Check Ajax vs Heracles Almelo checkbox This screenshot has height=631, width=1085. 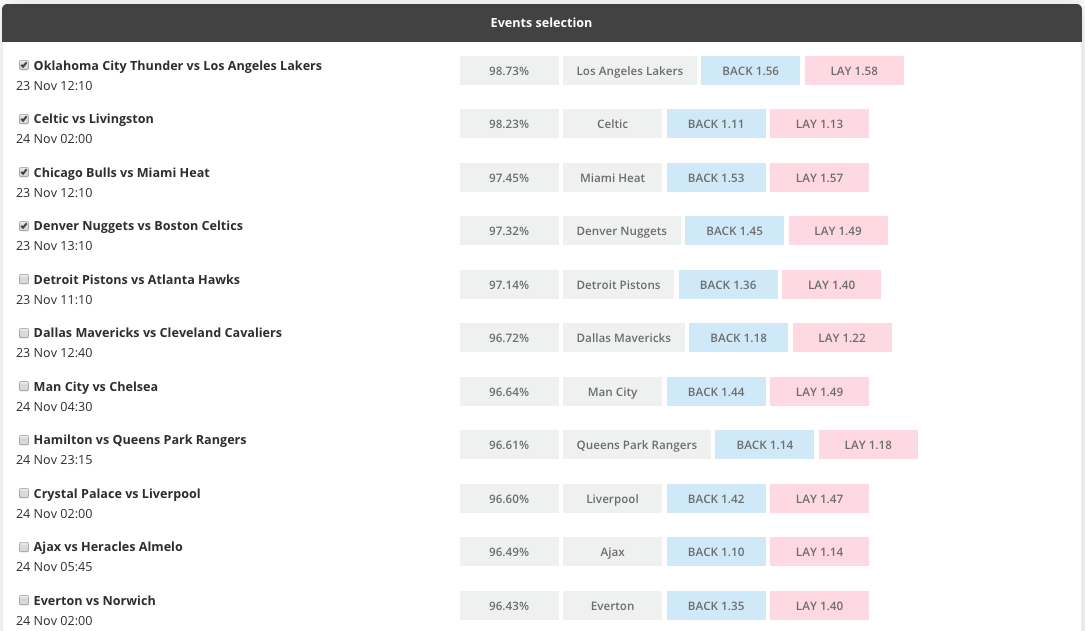coord(24,547)
